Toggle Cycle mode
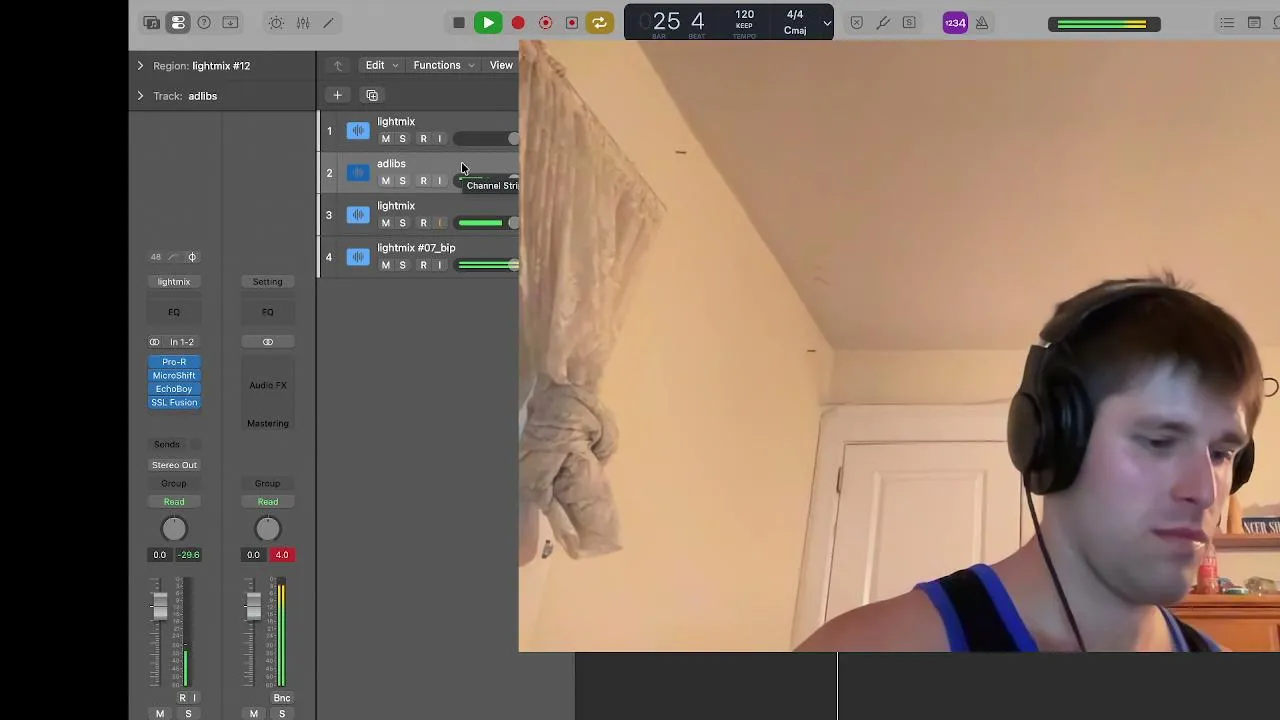Screen dimensions: 1280x720 [x=599, y=23]
